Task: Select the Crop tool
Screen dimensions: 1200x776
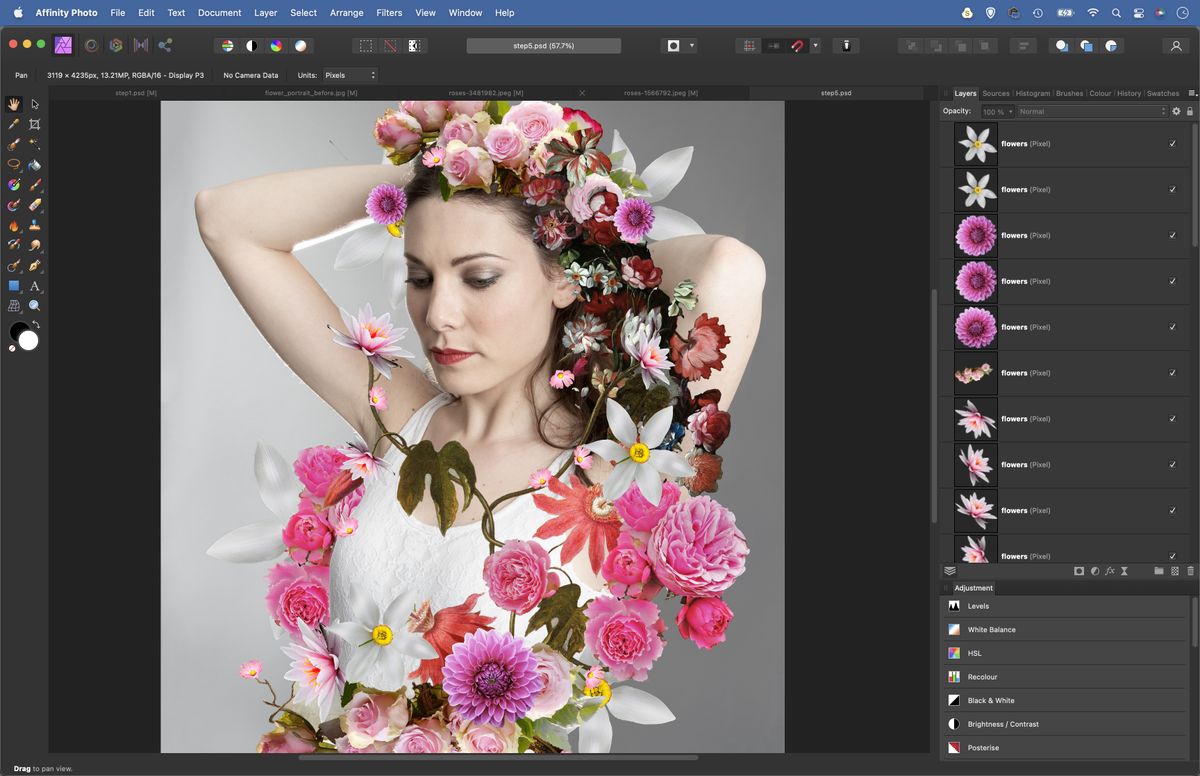Action: point(34,124)
